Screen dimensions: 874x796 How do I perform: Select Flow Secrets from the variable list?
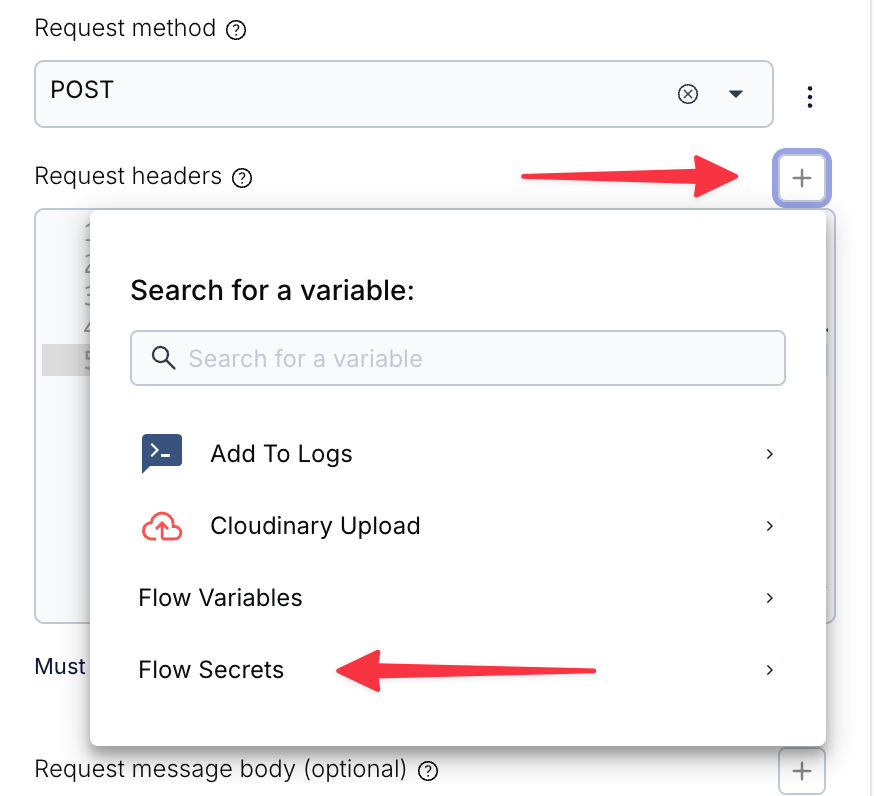pos(212,670)
